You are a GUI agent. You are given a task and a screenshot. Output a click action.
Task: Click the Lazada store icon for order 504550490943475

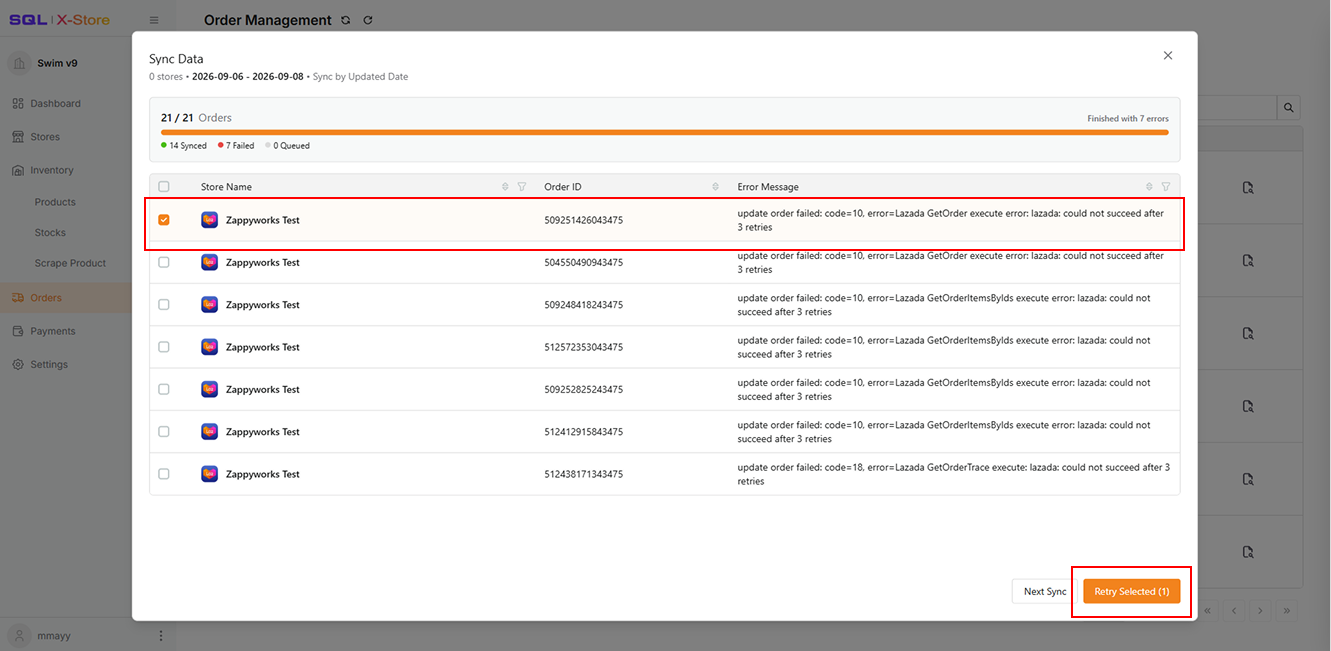pos(209,262)
